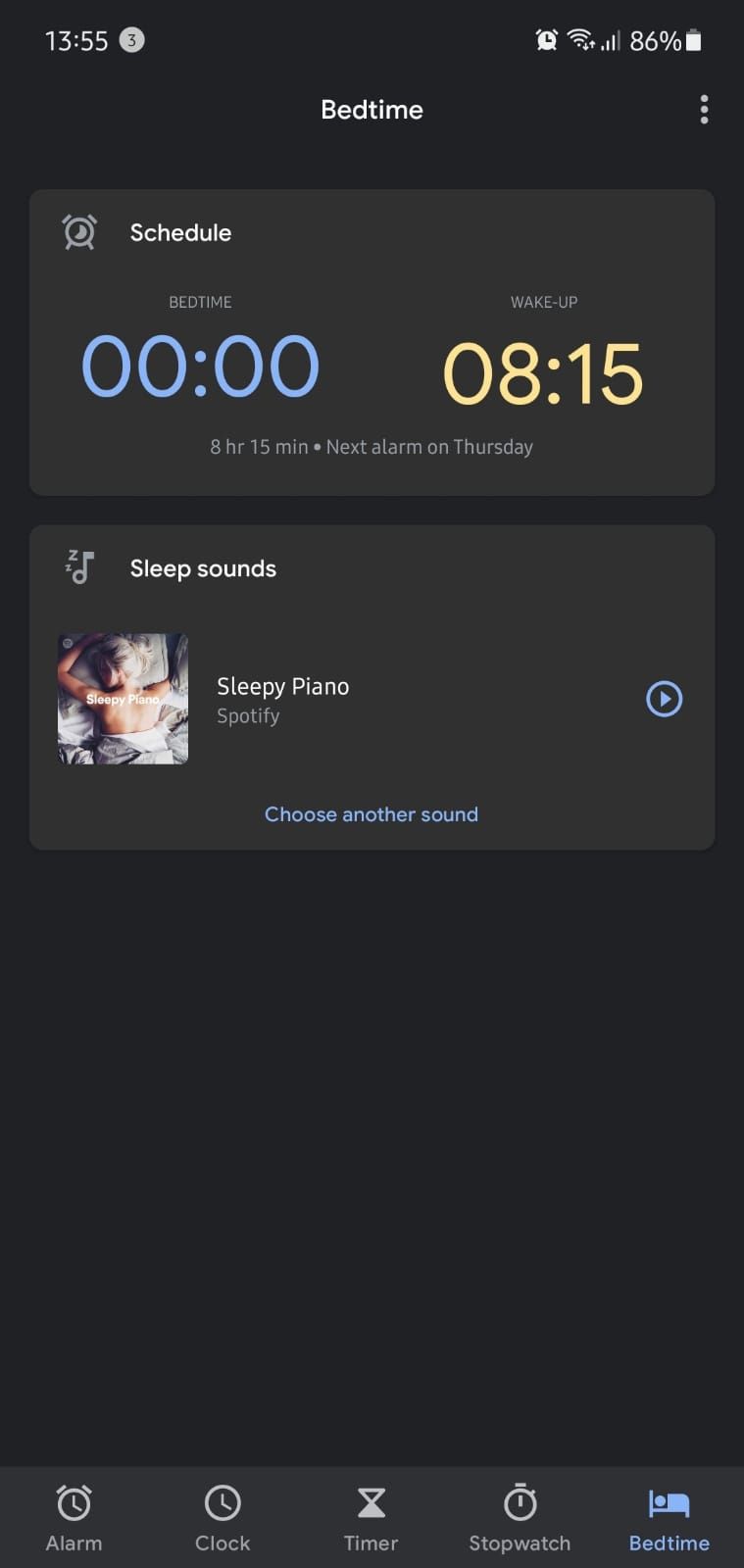This screenshot has width=744, height=1568.
Task: Tap the Schedule card heading
Action: 180,232
